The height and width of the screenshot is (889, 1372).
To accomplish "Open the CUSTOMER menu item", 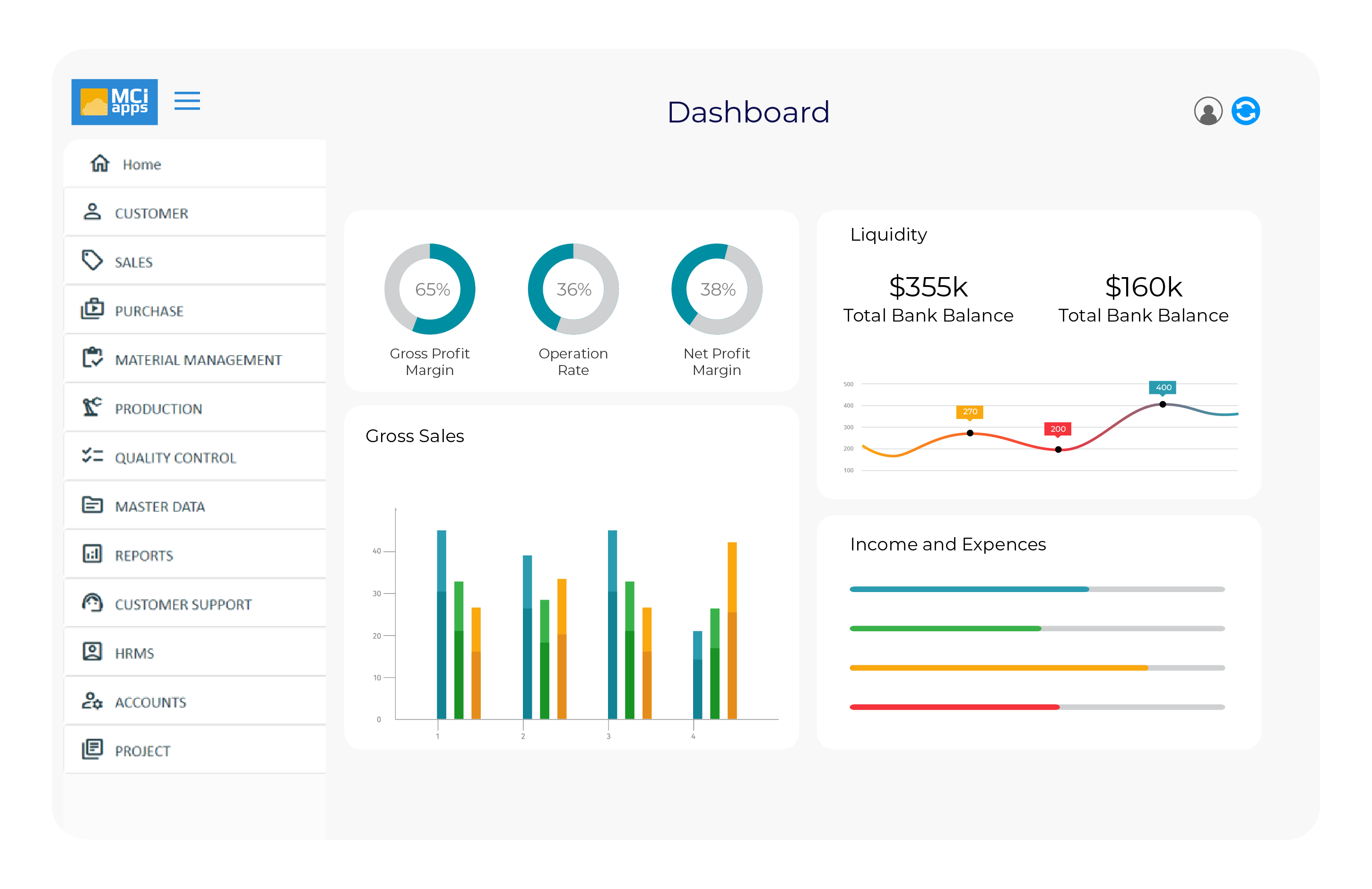I will pyautogui.click(x=151, y=213).
